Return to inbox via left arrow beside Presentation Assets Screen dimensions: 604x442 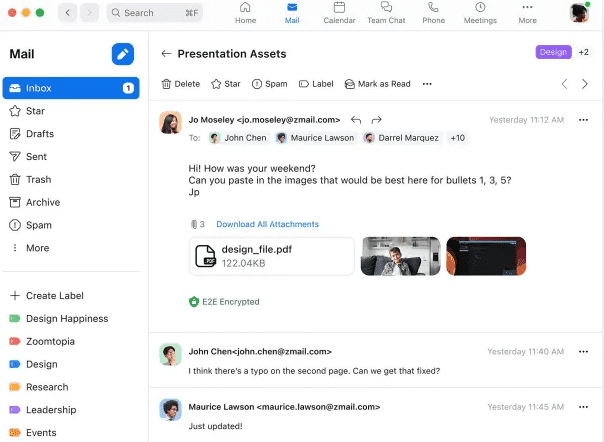[x=166, y=54]
